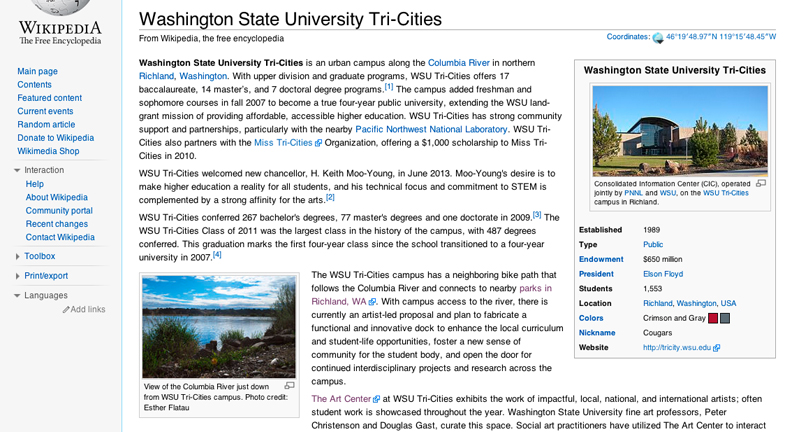Screen dimensions: 792x432
Task: Click external link icon next to Miss Tri-Cities
Action: (x=318, y=143)
